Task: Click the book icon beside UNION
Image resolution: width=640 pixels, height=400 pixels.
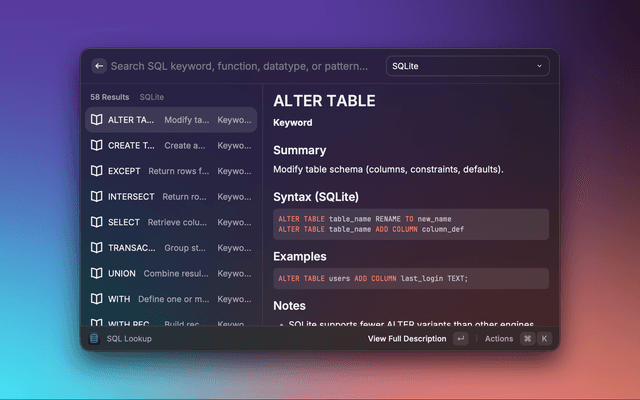Action: [x=96, y=273]
